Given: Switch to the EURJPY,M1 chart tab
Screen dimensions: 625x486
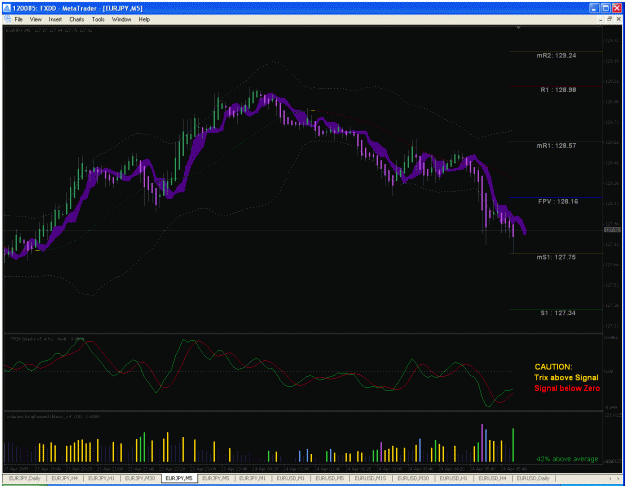Looking at the screenshot, I should tap(252, 478).
